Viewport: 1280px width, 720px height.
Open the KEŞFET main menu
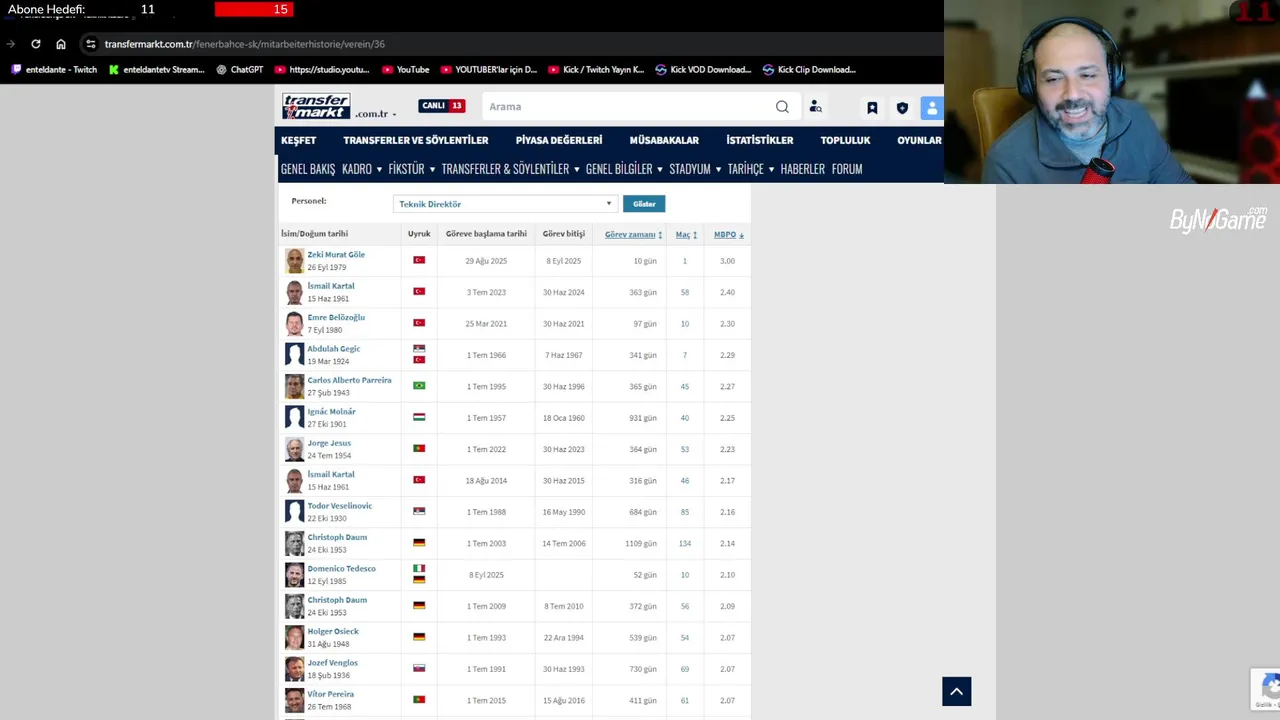pos(298,140)
